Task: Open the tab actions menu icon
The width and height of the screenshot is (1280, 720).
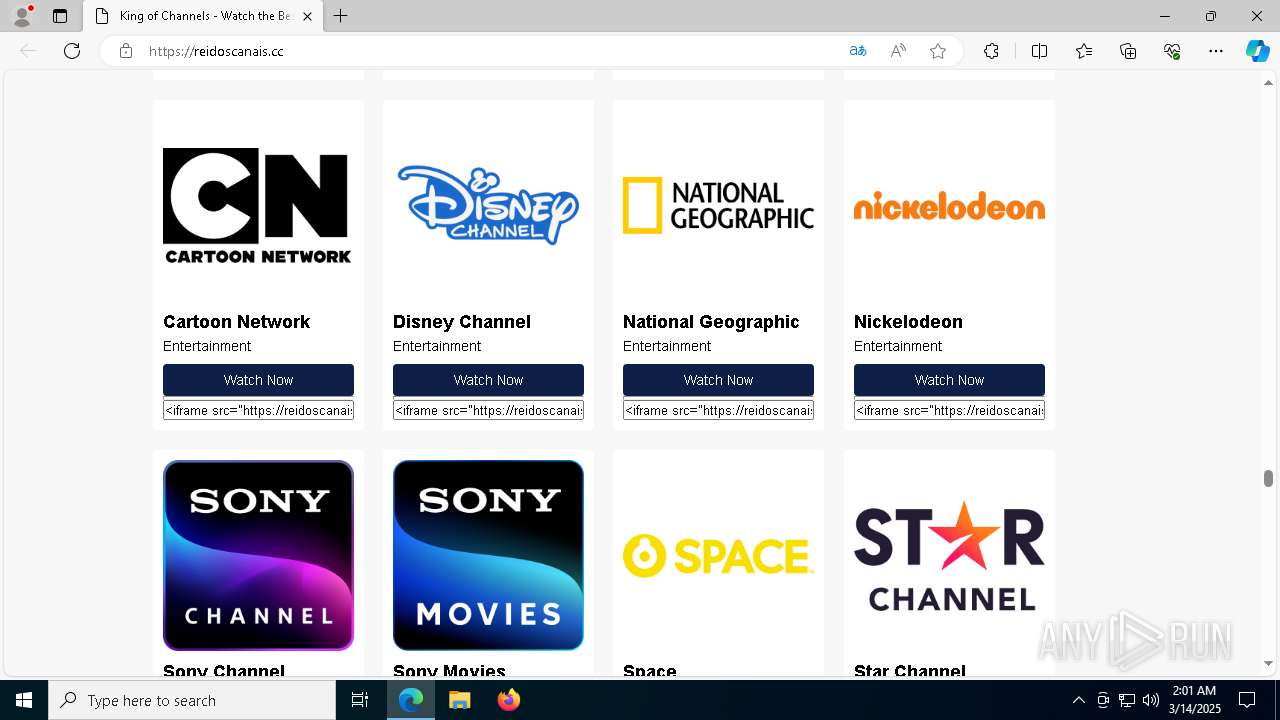Action: coord(60,16)
